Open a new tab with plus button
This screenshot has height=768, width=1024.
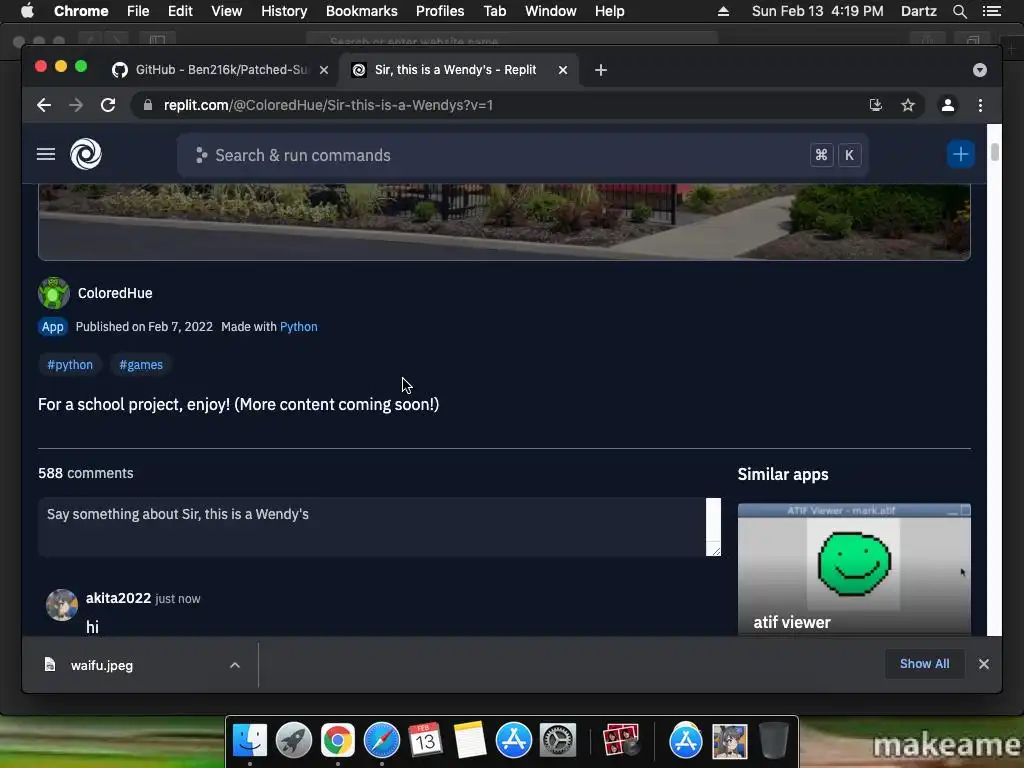(x=601, y=70)
